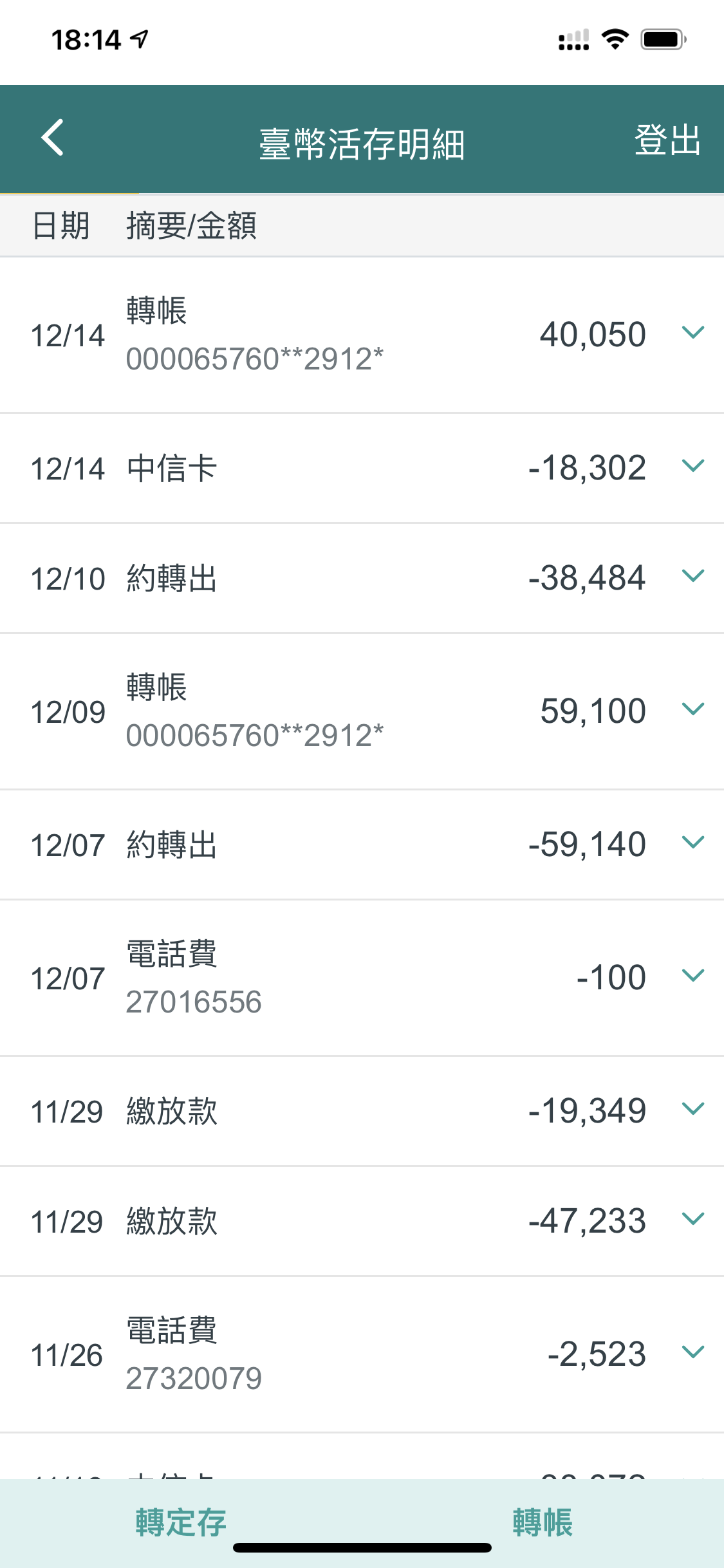The image size is (724, 1568).
Task: Tap the cellular signal icon
Action: point(573,40)
